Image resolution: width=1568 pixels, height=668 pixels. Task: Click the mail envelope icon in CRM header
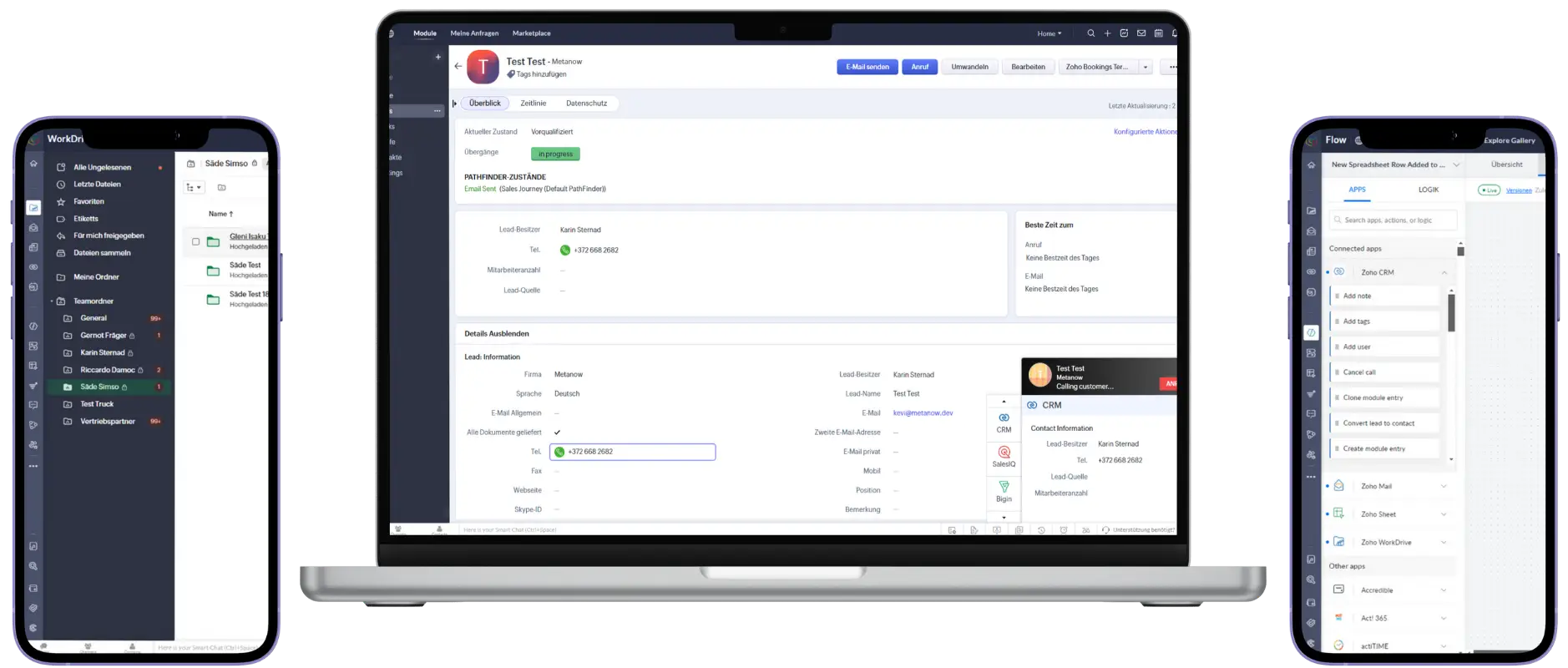tap(1141, 33)
